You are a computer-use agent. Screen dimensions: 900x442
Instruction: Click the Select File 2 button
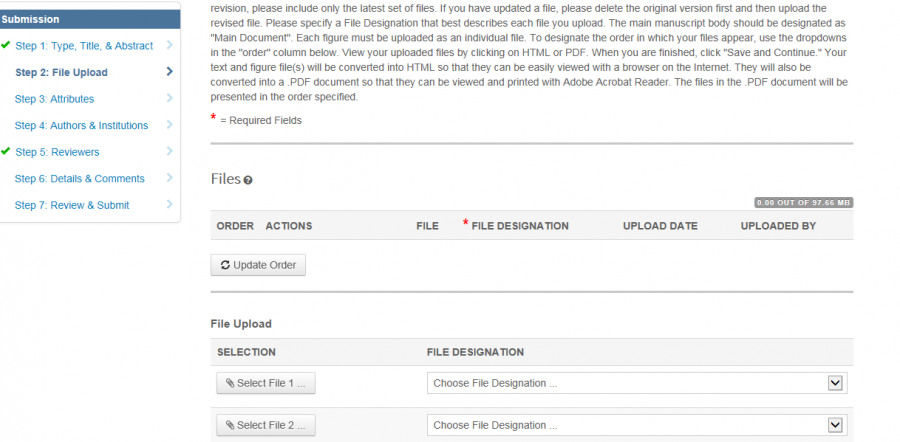pyautogui.click(x=266, y=425)
